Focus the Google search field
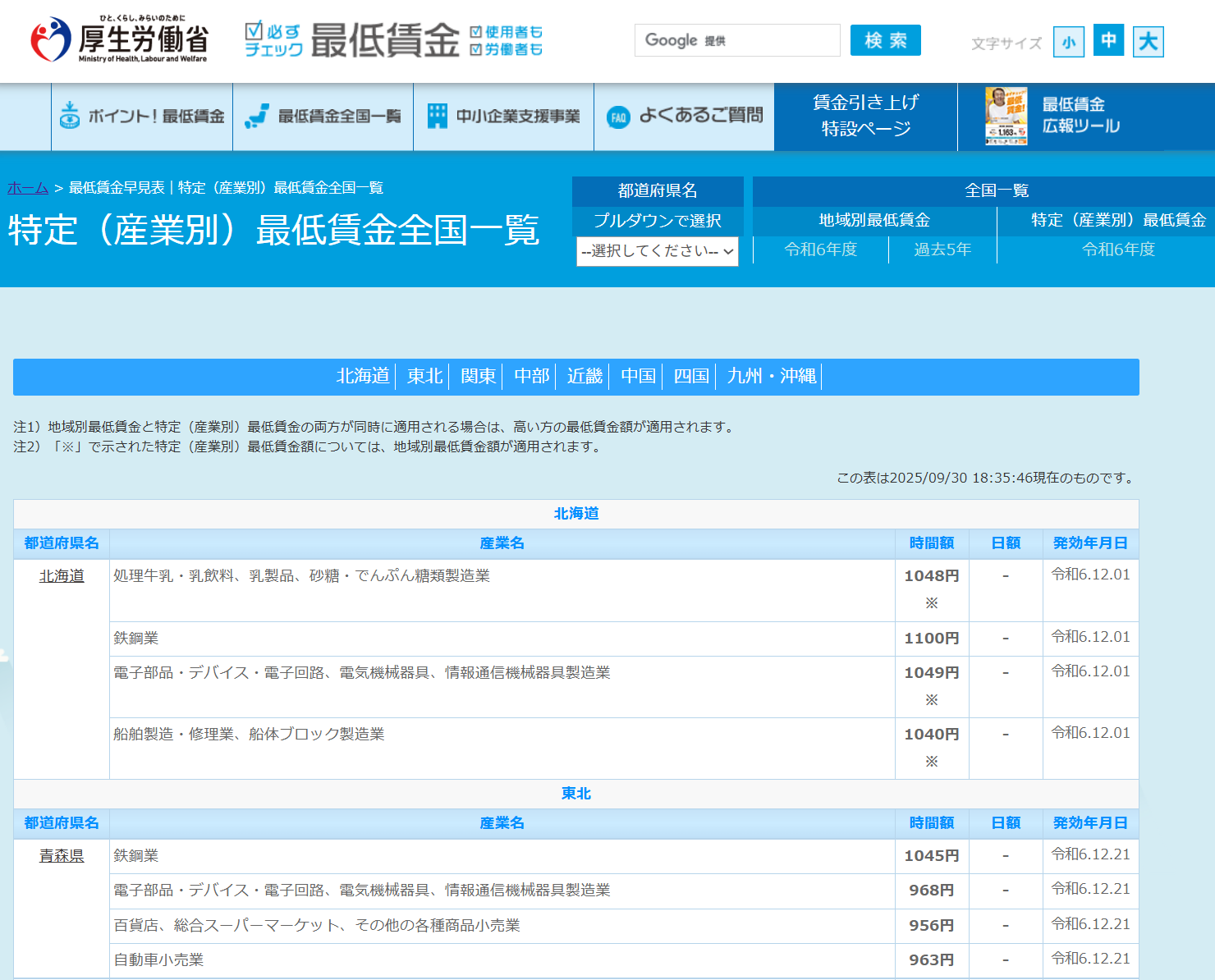The height and width of the screenshot is (980, 1215). (737, 40)
